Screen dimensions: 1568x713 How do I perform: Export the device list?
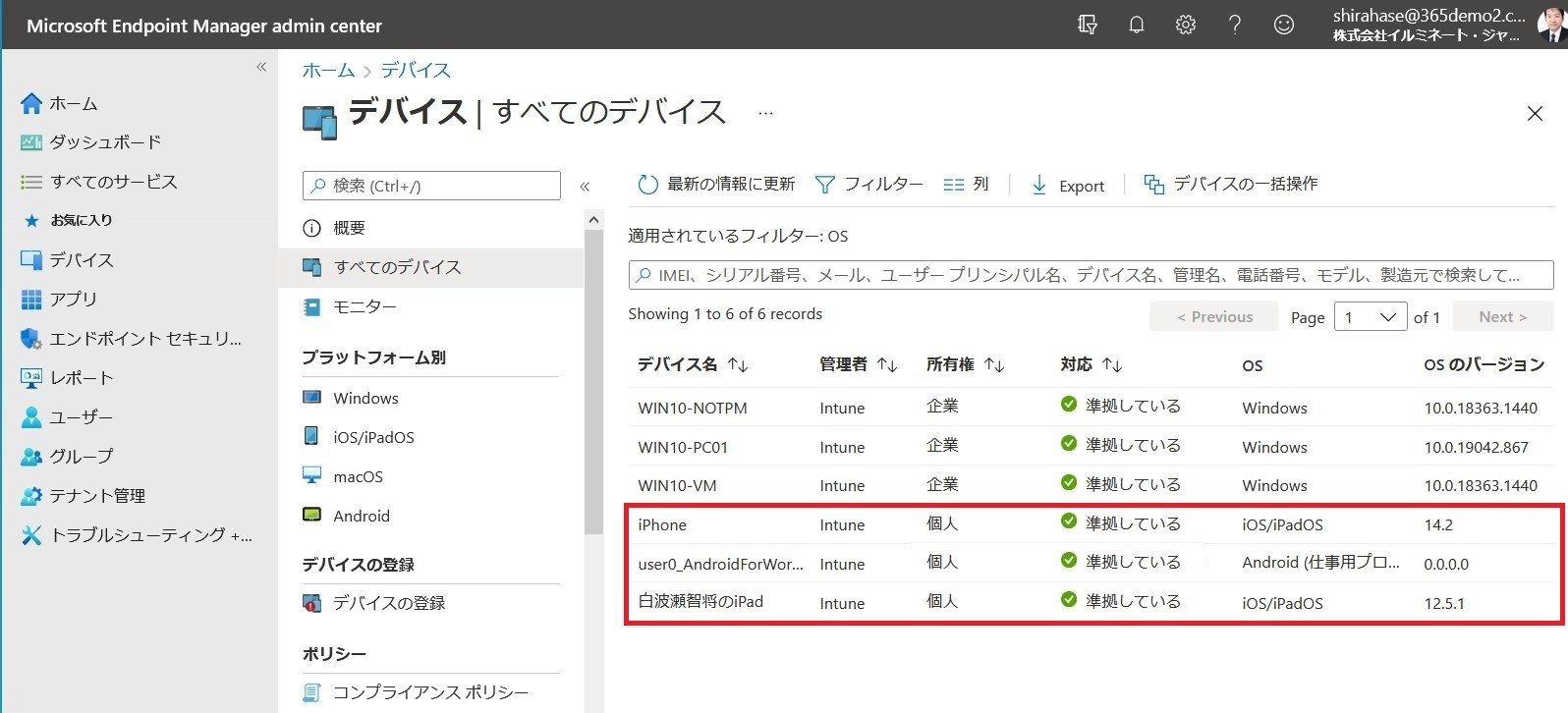1067,186
